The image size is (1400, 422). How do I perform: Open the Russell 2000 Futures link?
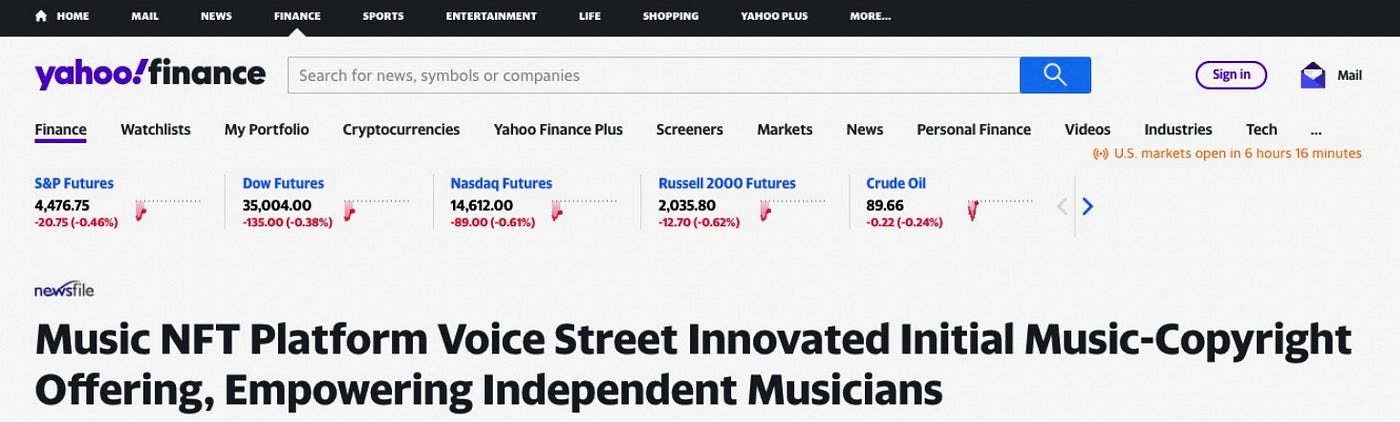[x=727, y=183]
